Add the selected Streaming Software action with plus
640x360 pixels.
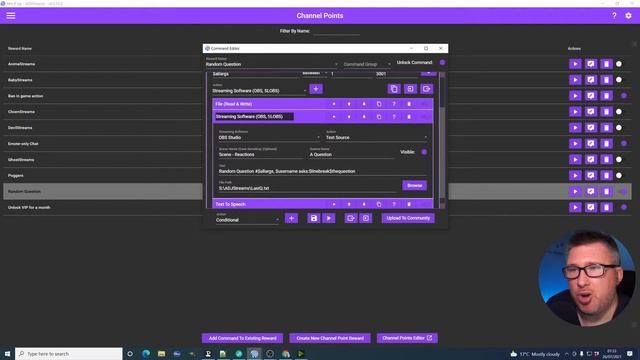click(316, 89)
